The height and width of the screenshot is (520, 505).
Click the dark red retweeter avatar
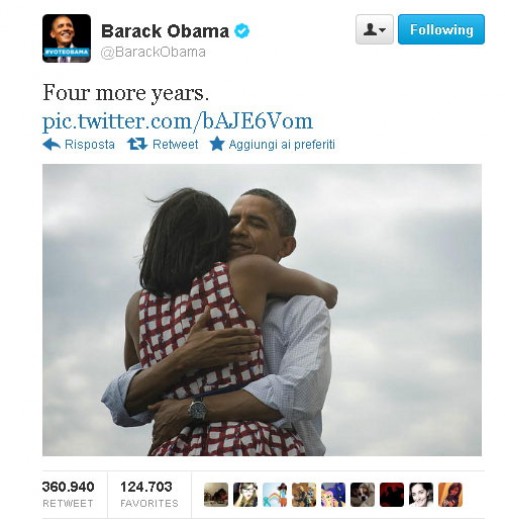click(x=392, y=494)
